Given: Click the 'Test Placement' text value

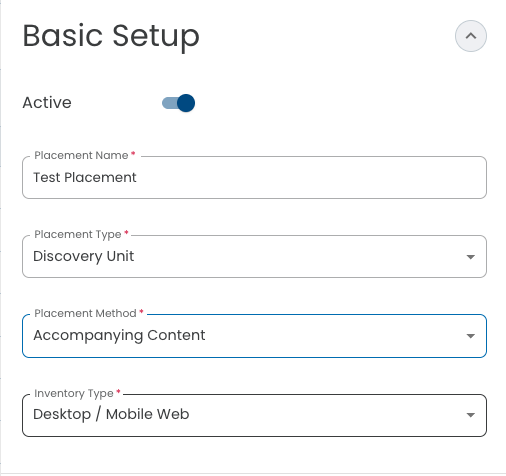Looking at the screenshot, I should pyautogui.click(x=85, y=177).
